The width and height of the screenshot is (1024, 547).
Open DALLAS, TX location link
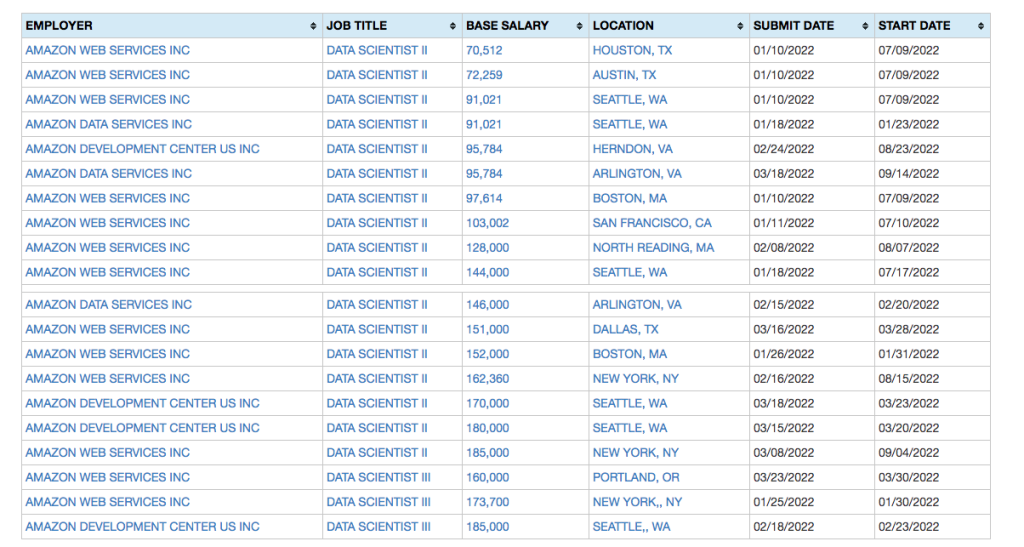(625, 330)
